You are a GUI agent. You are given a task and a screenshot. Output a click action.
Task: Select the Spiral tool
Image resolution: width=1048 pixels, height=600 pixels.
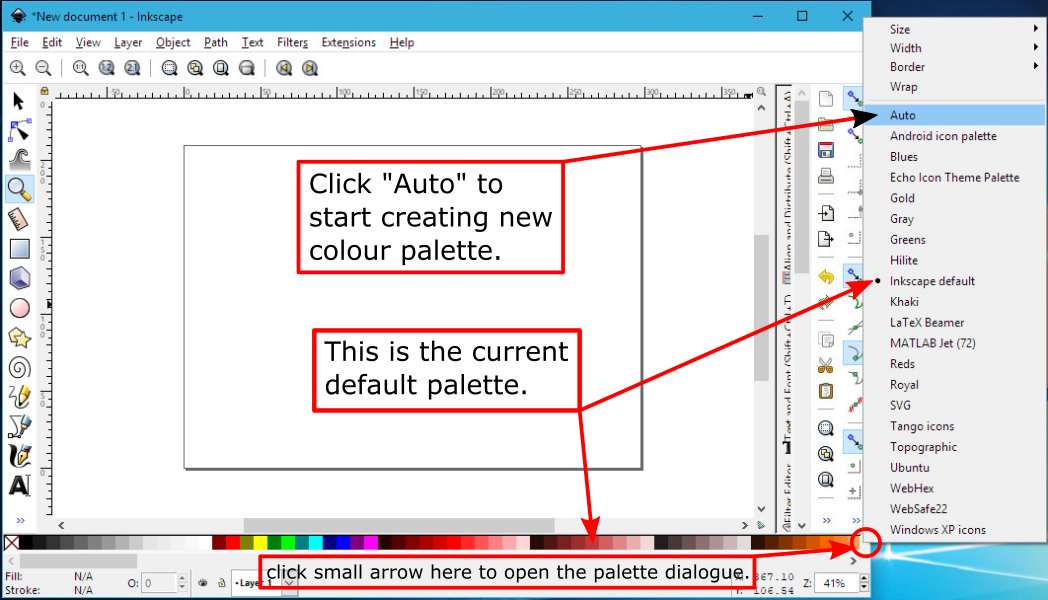tap(19, 367)
